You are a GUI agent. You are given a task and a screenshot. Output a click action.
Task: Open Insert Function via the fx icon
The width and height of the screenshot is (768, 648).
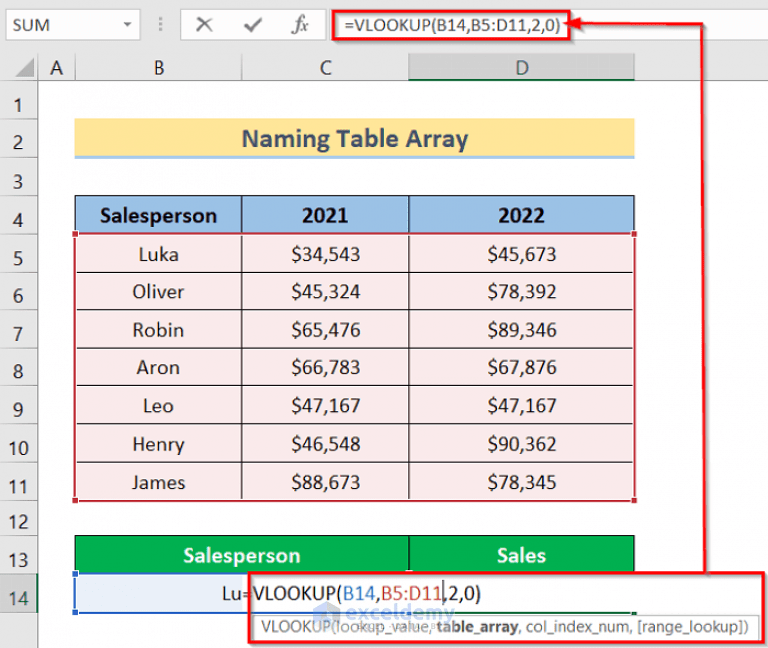pyautogui.click(x=300, y=24)
